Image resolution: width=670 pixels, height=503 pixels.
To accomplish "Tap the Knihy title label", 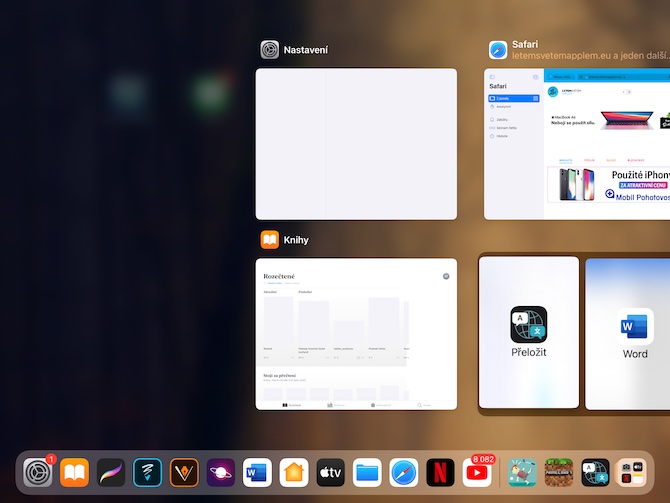I will [x=296, y=240].
